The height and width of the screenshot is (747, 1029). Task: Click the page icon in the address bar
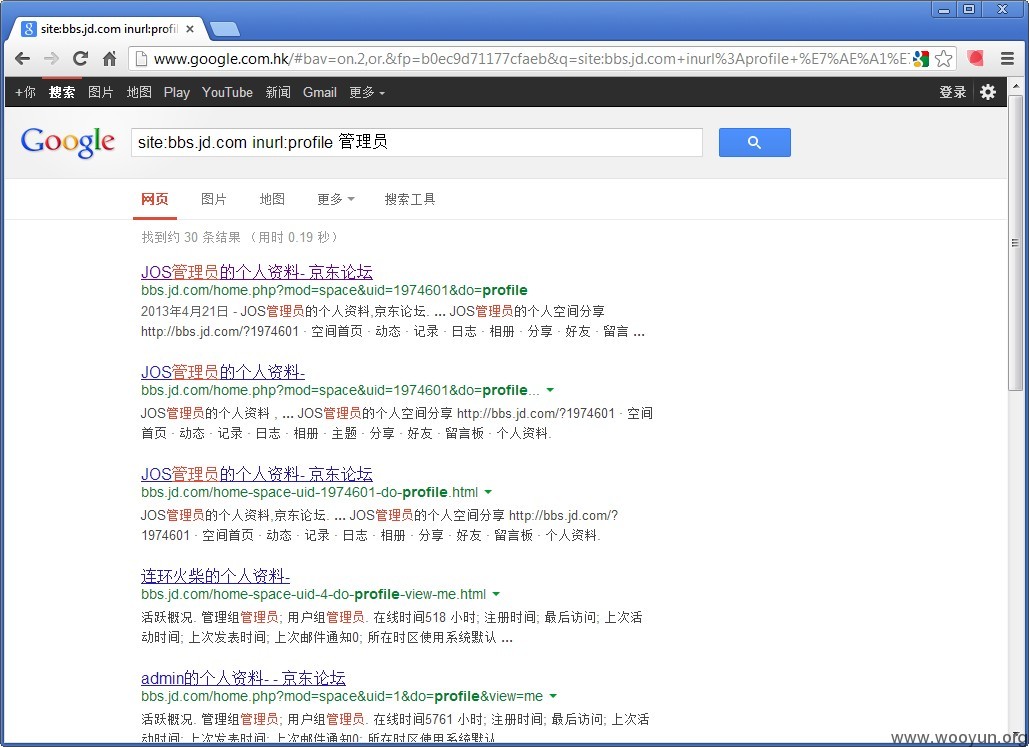(140, 58)
